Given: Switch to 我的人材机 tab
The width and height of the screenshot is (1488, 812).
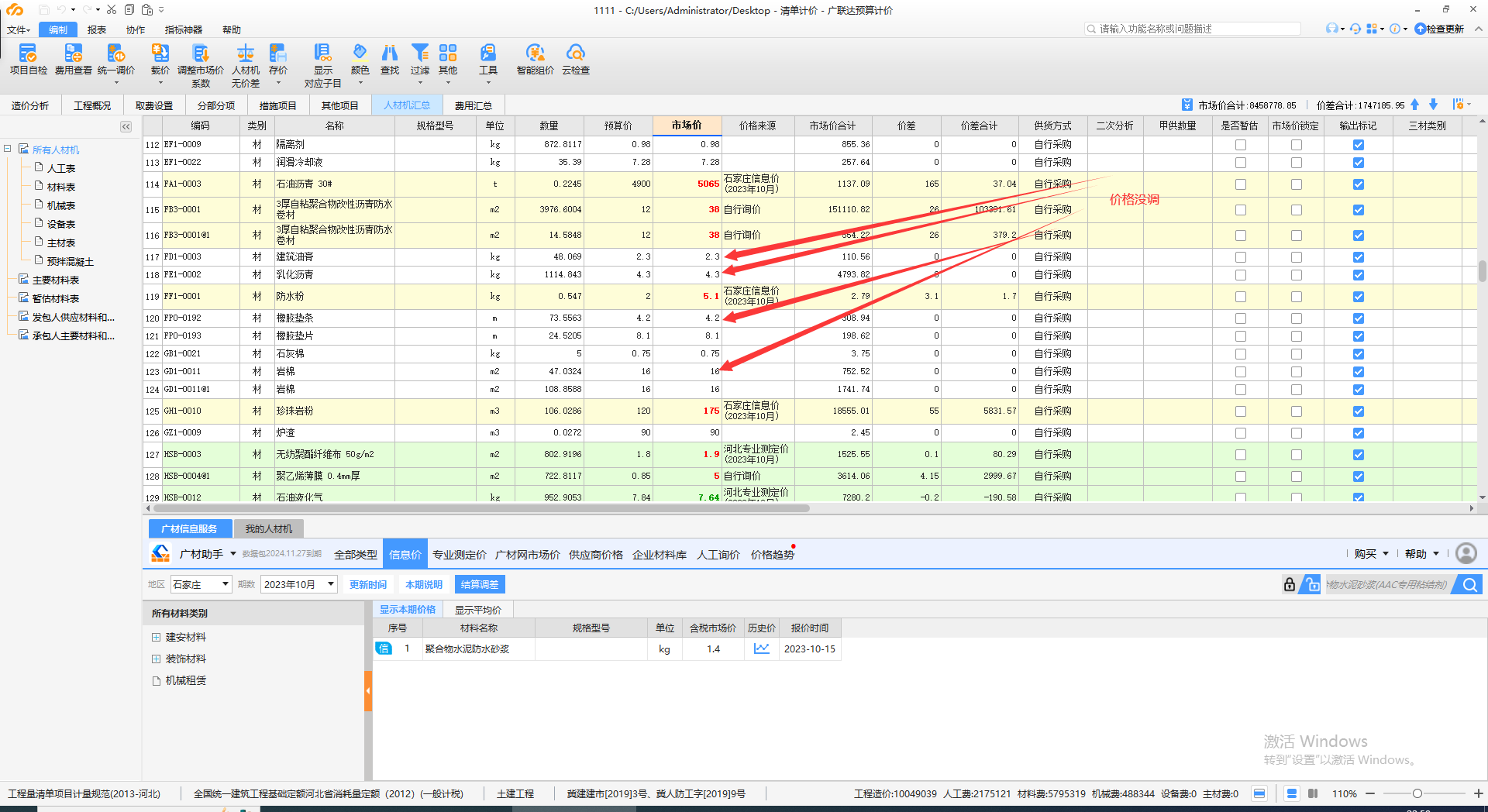Looking at the screenshot, I should [x=268, y=528].
